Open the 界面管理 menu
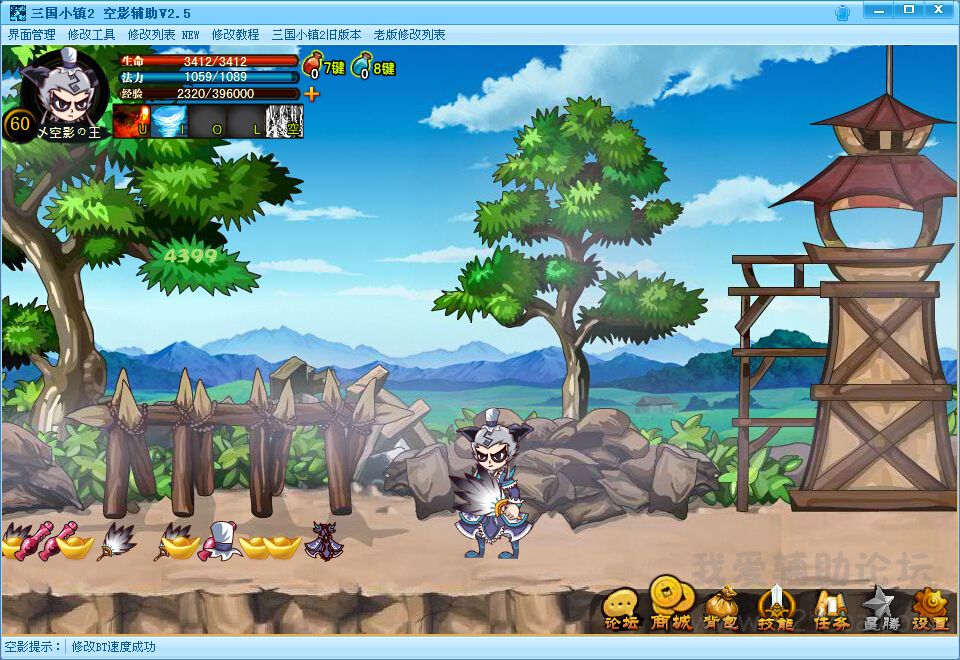 32,35
